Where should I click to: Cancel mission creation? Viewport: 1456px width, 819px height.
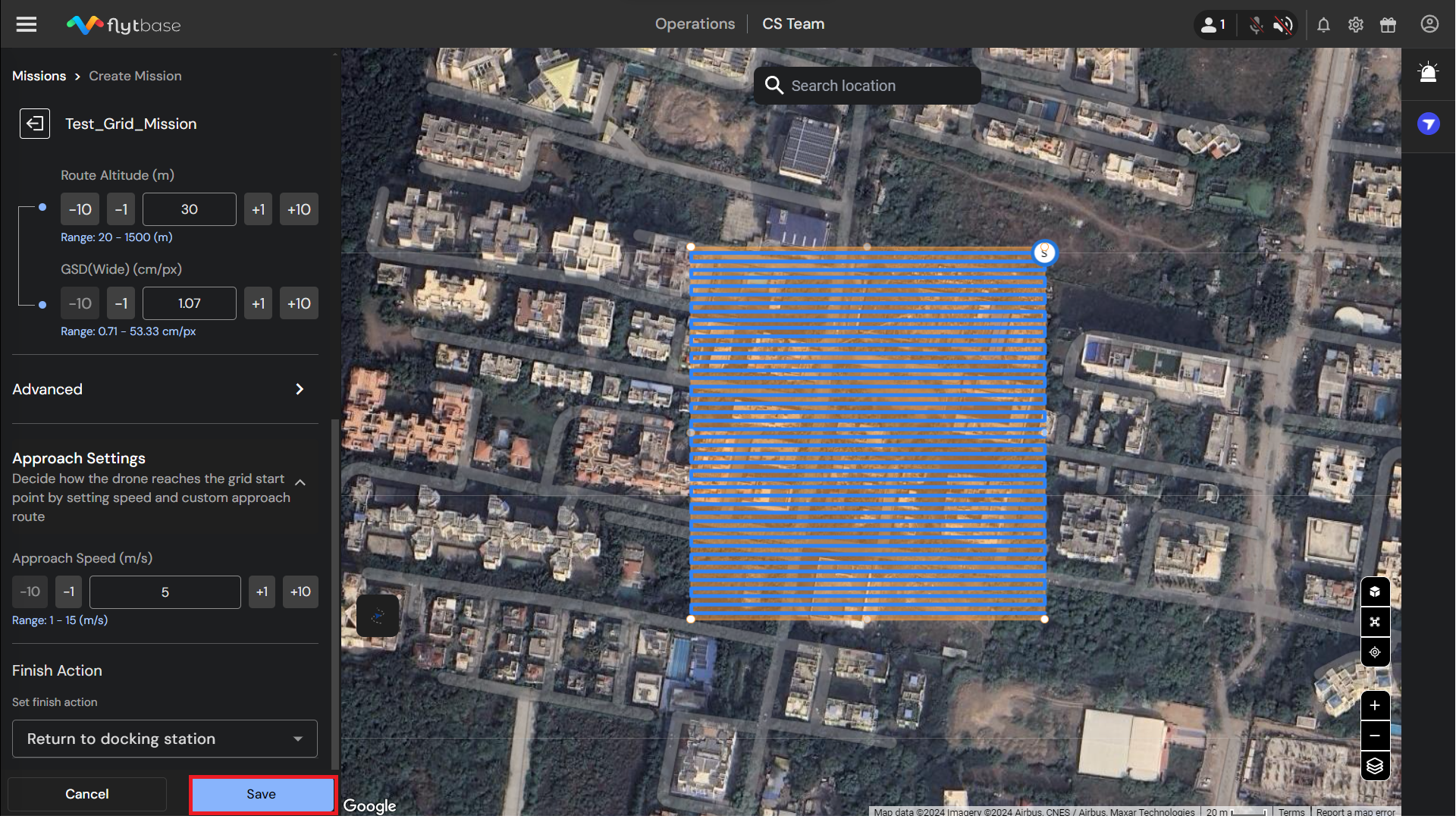87,794
